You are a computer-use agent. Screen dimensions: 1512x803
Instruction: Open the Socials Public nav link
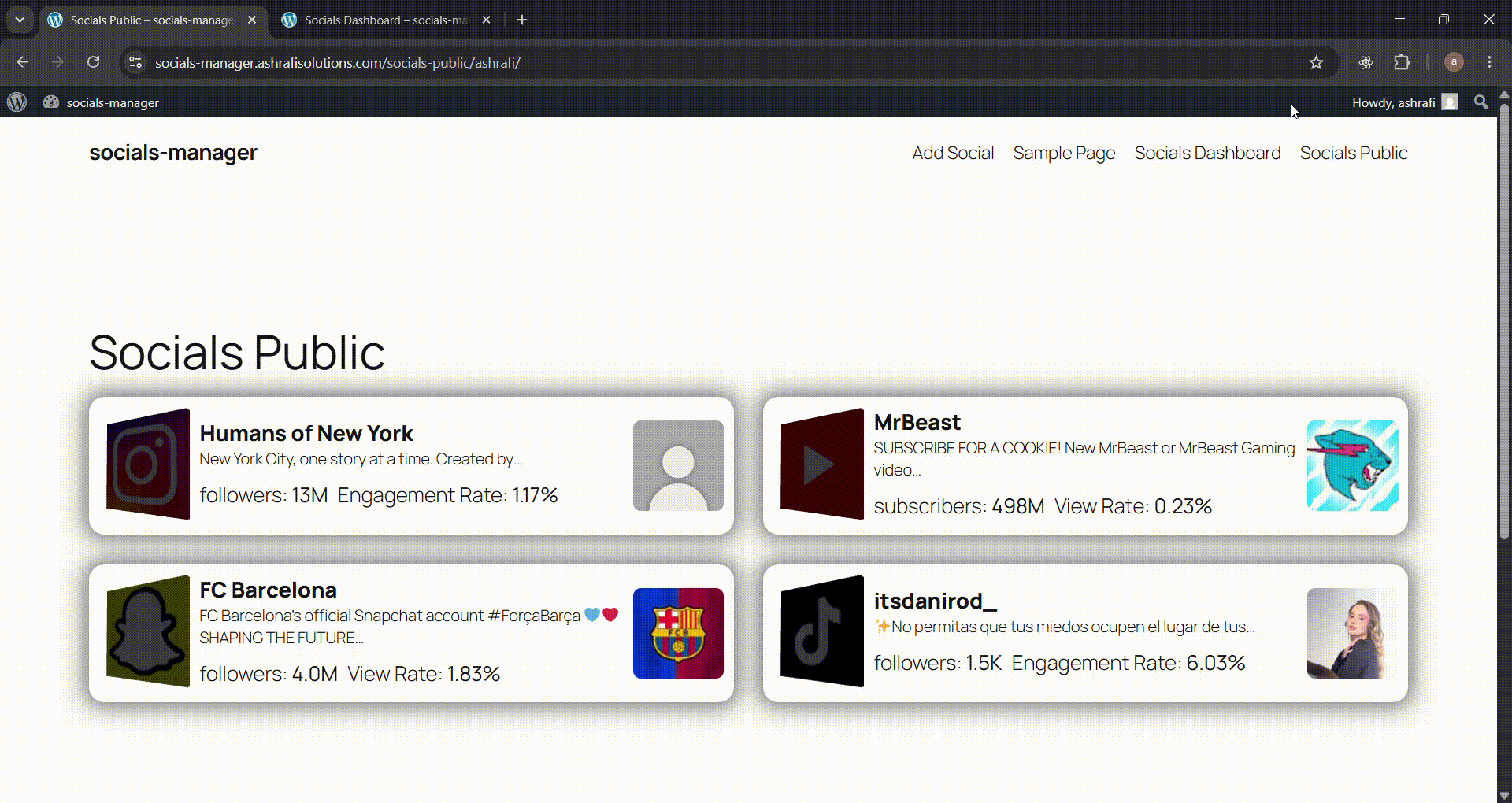pyautogui.click(x=1354, y=153)
